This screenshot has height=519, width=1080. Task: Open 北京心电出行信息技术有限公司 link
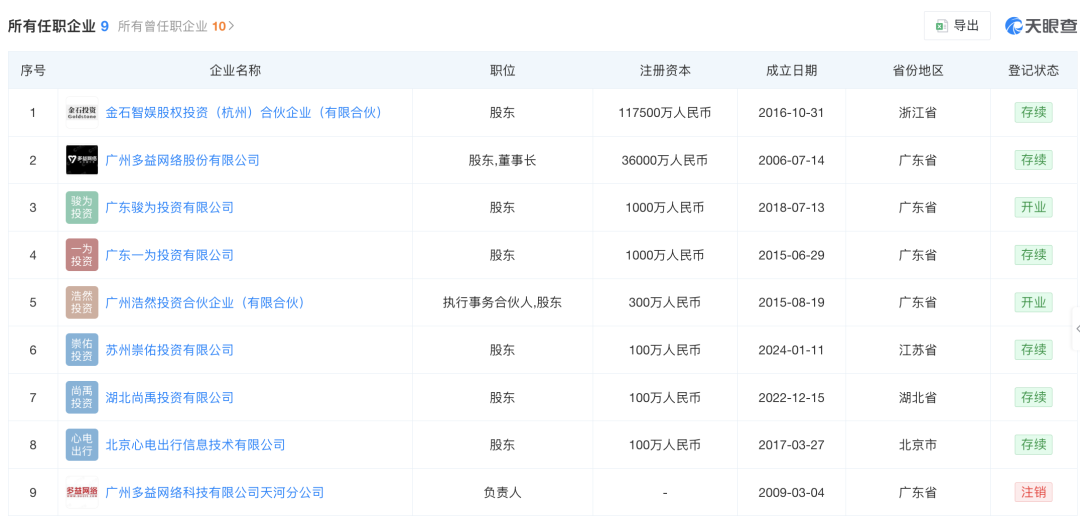coord(195,445)
